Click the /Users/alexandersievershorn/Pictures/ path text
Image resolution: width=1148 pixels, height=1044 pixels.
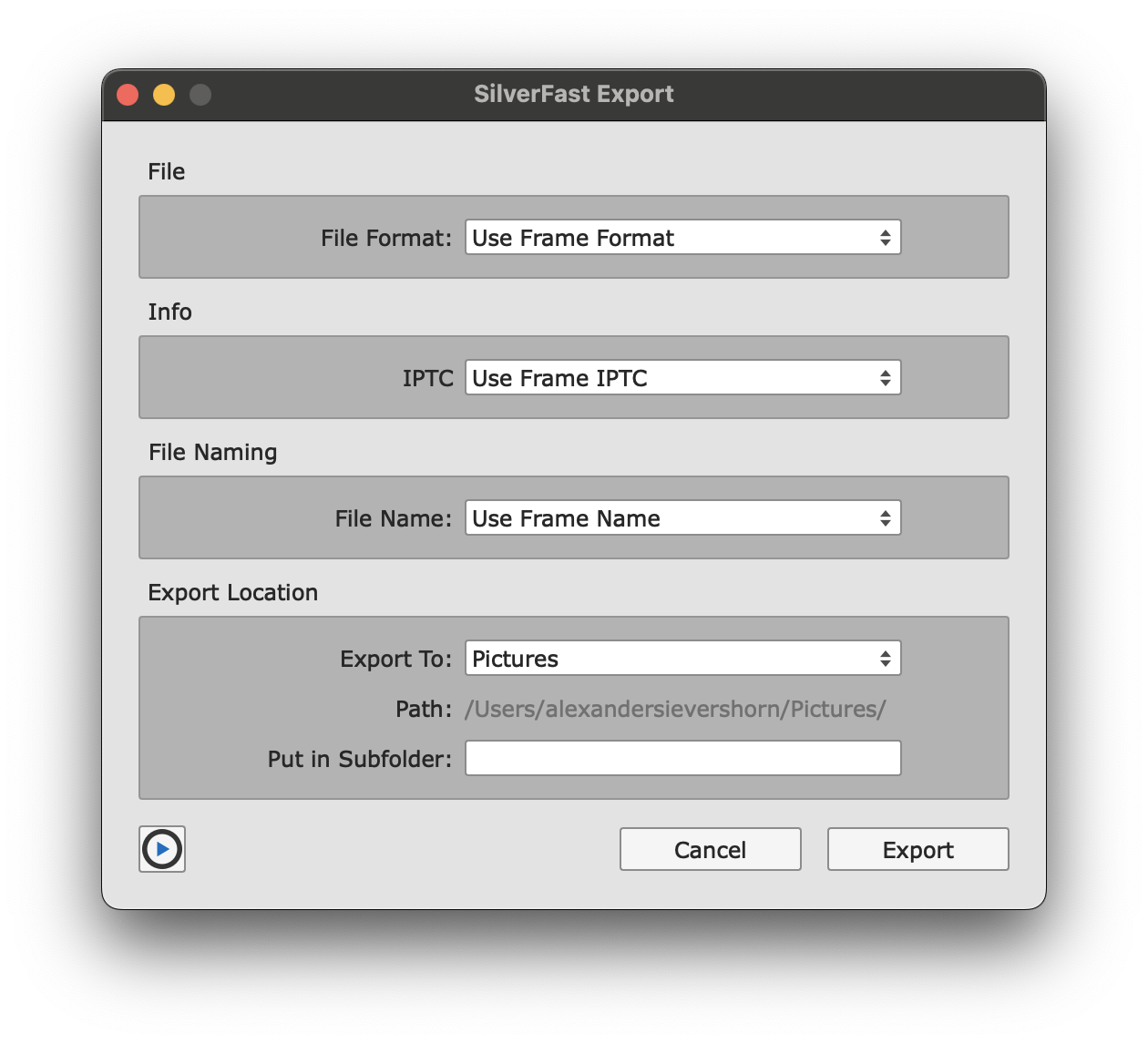click(x=675, y=710)
